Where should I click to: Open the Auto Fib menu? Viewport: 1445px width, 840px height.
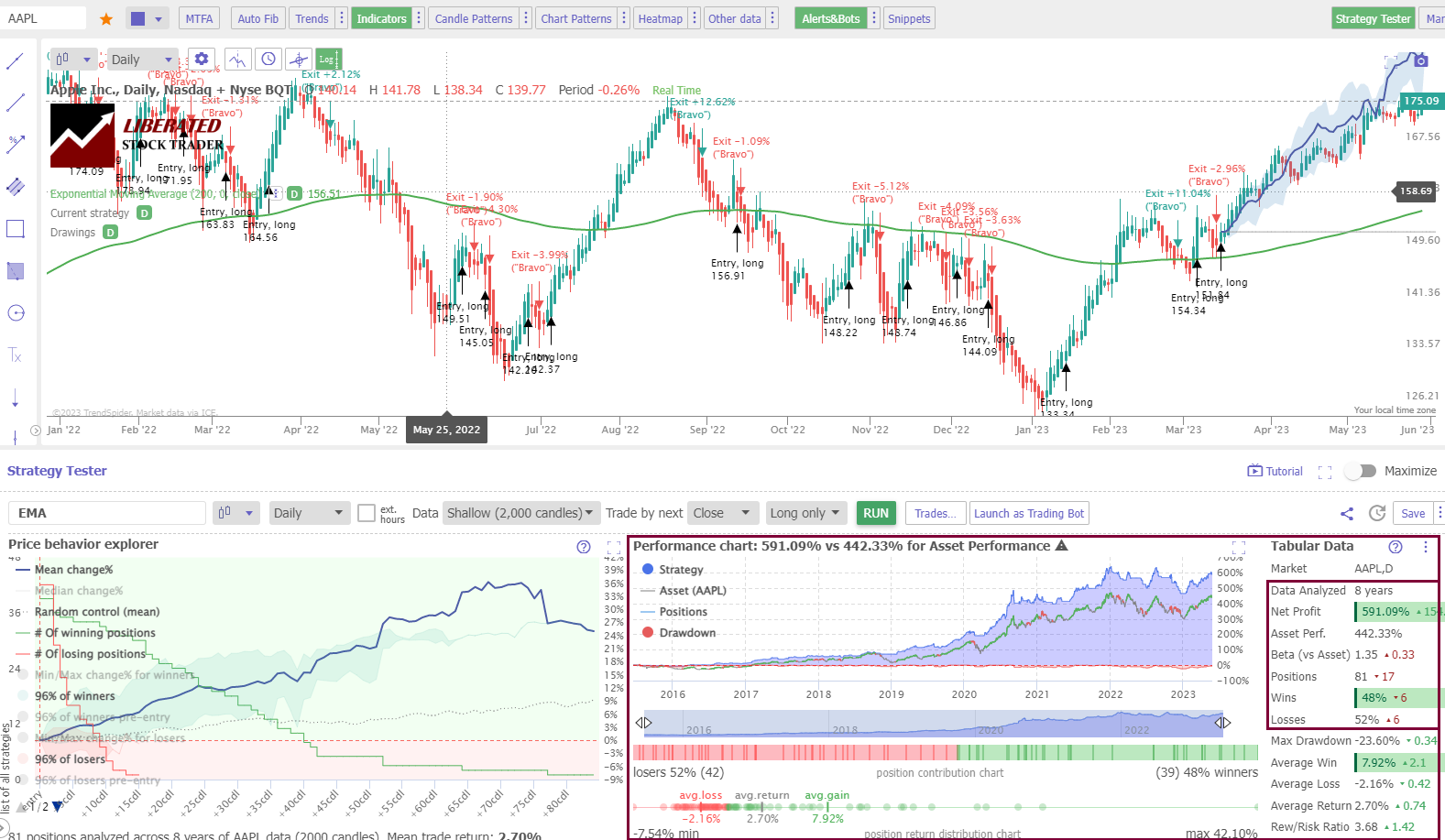(x=257, y=18)
